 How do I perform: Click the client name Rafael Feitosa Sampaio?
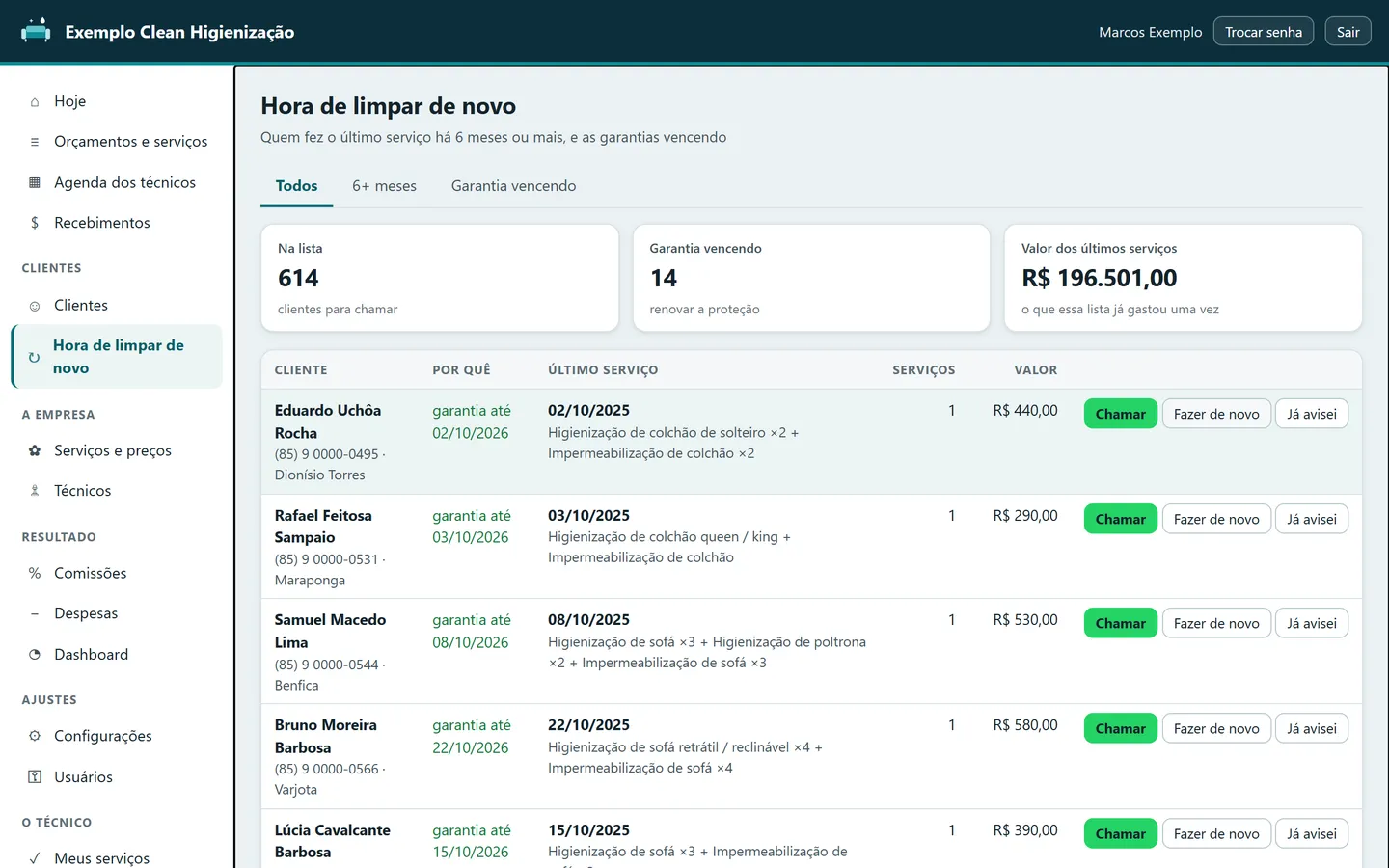click(323, 527)
